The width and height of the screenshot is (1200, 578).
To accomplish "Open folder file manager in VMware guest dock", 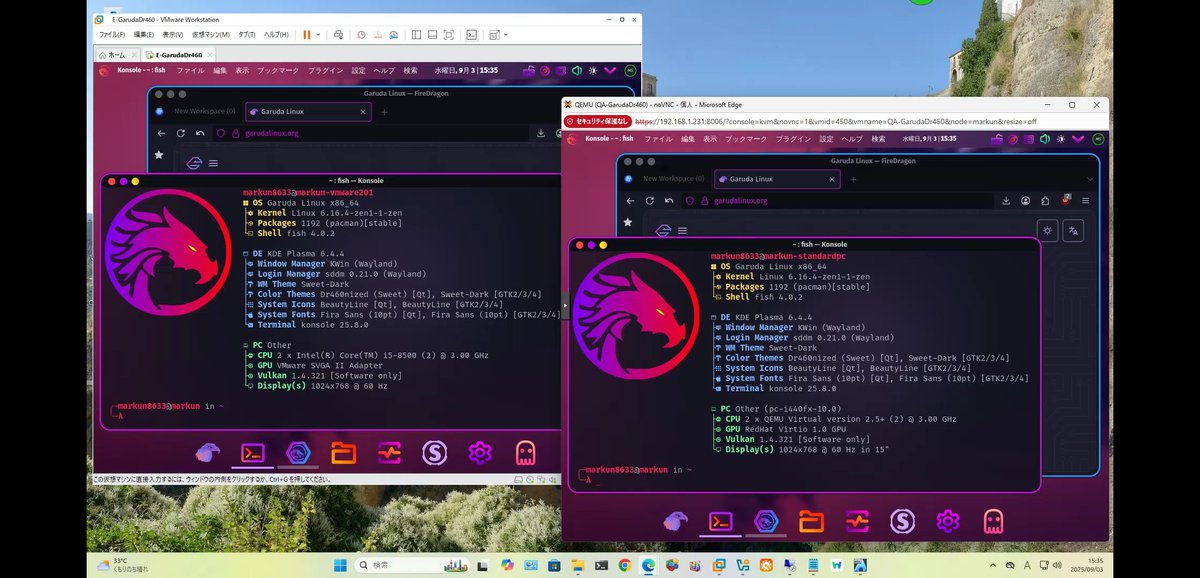I will 344,454.
